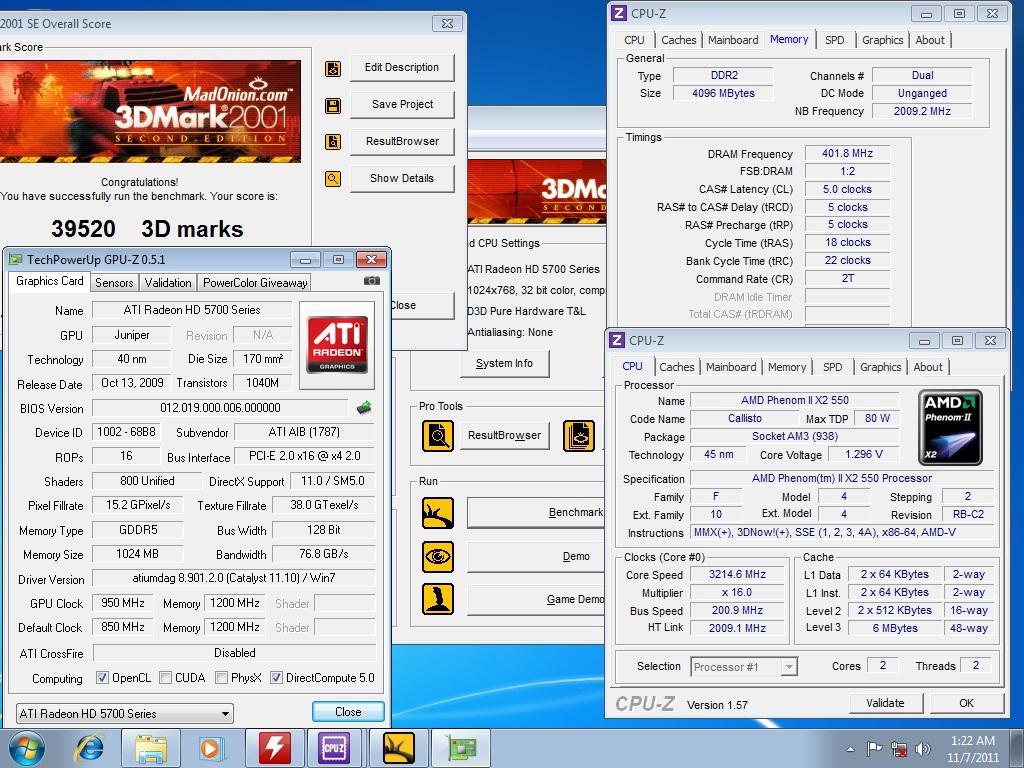The height and width of the screenshot is (768, 1024).
Task: Click the Edit Description icon in 3DMark score window
Action: click(x=332, y=68)
